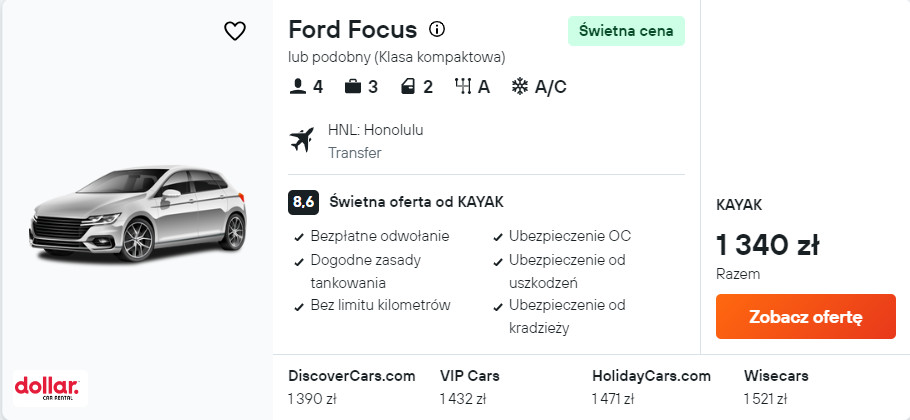Image resolution: width=910 pixels, height=420 pixels.
Task: Click the Dollar car rental logo
Action: pyautogui.click(x=46, y=386)
